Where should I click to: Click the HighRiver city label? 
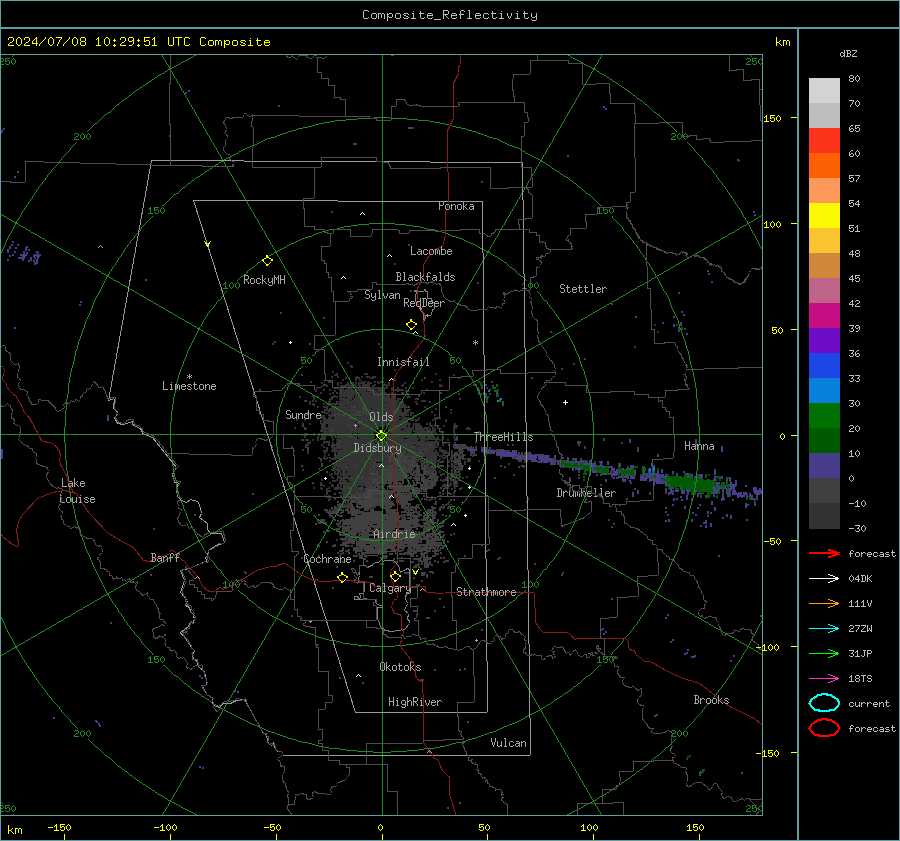point(415,702)
